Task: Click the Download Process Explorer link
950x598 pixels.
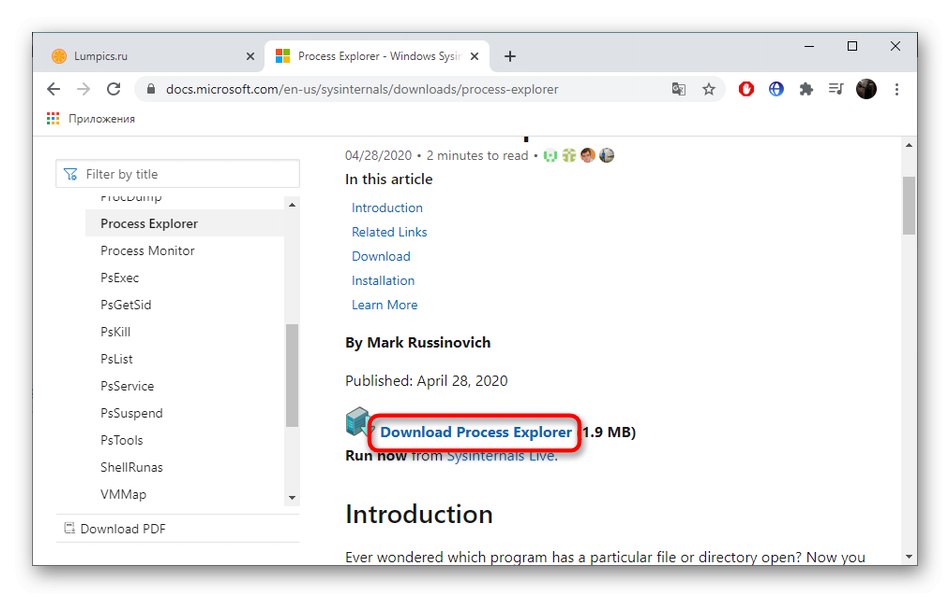Action: point(476,432)
